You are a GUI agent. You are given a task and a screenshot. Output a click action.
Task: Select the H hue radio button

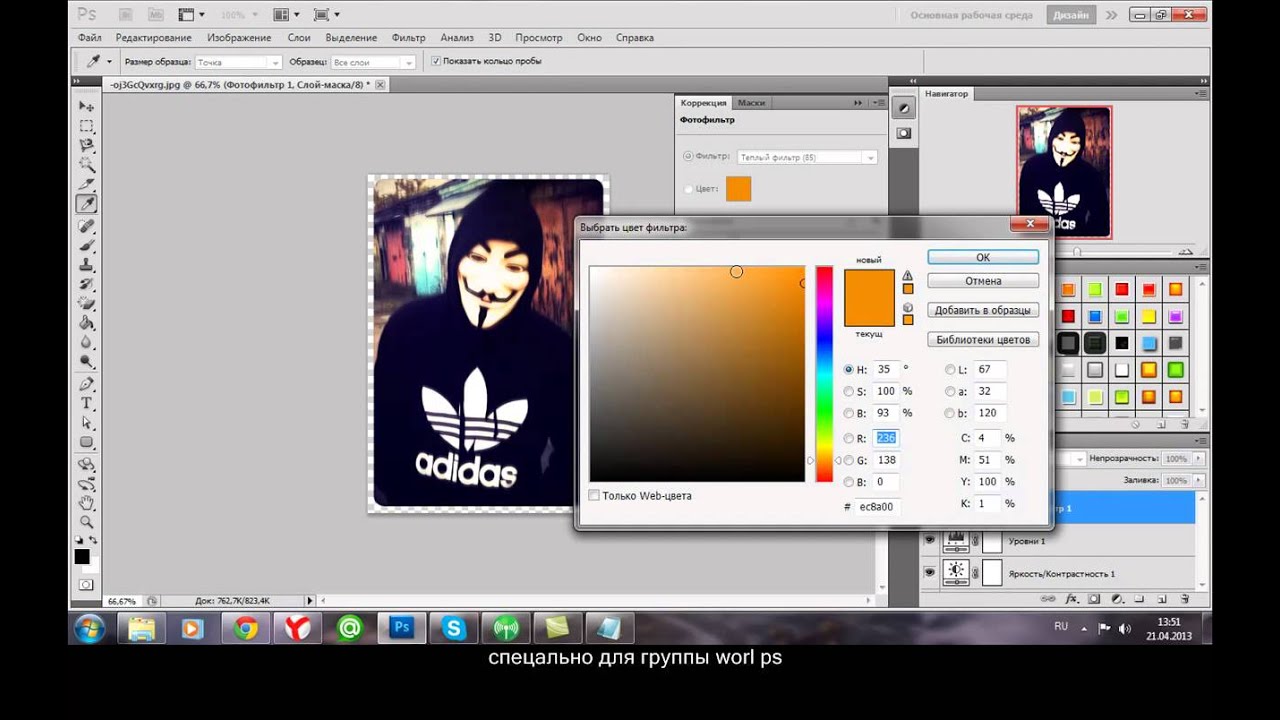coord(849,370)
